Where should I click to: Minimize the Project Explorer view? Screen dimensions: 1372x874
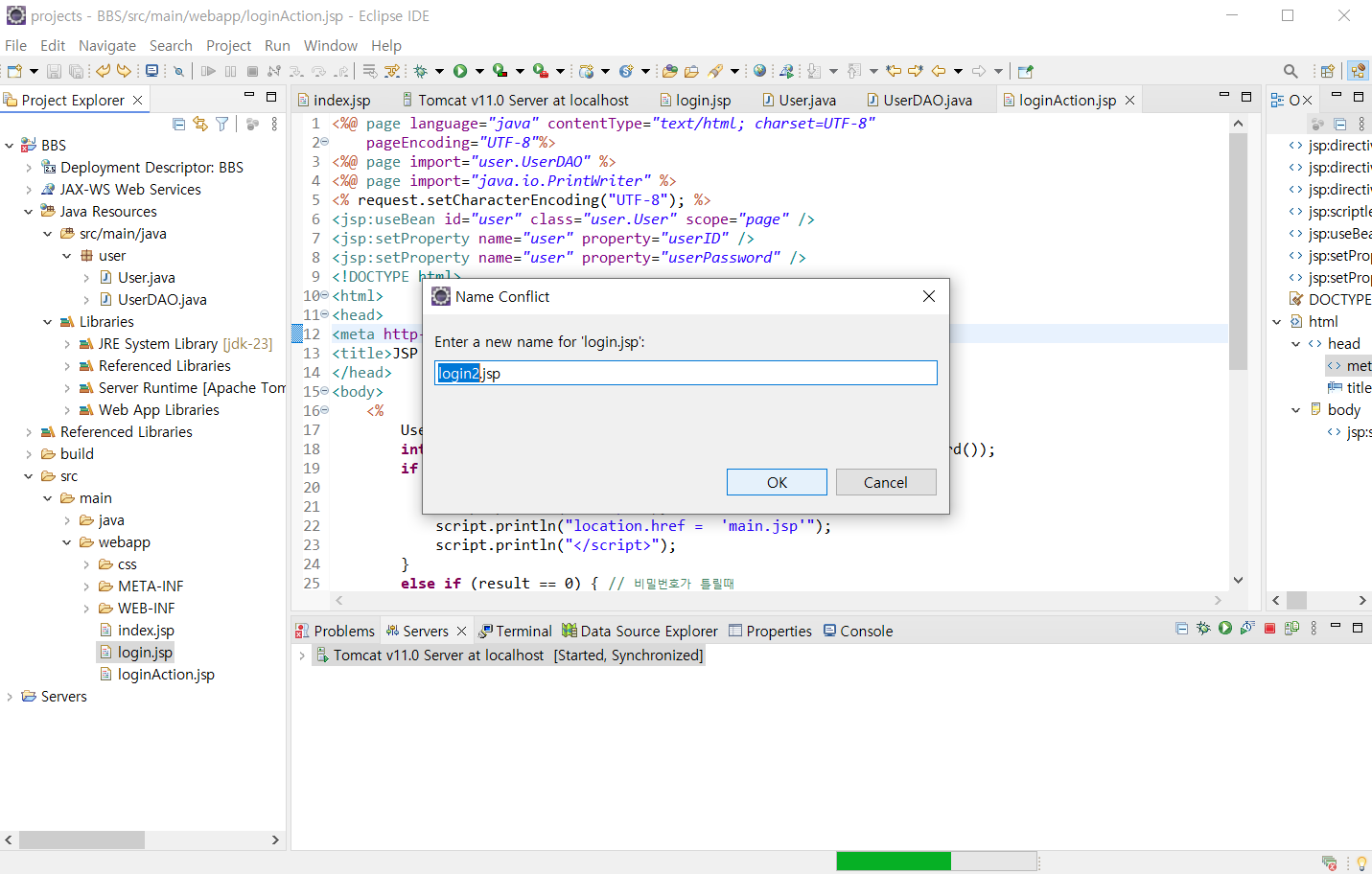point(249,97)
